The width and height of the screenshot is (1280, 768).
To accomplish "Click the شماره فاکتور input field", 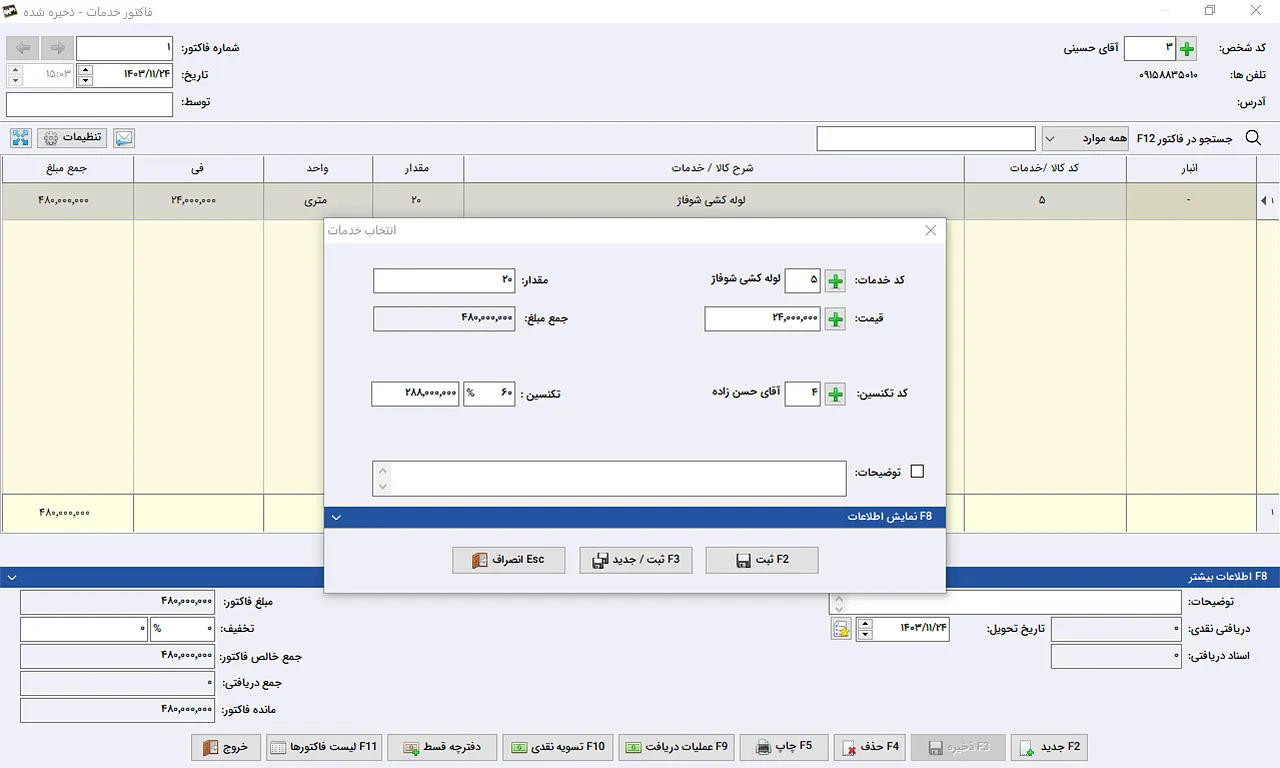I will 125,48.
